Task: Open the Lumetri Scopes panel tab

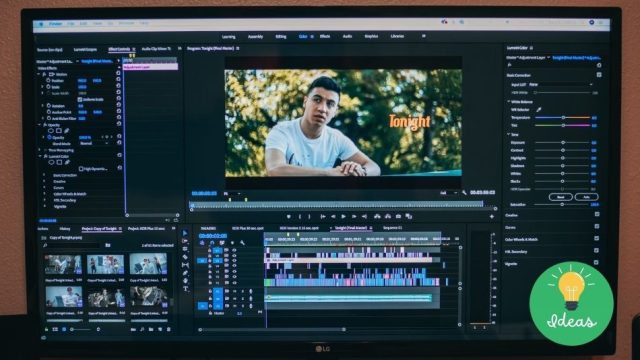Action: click(85, 49)
